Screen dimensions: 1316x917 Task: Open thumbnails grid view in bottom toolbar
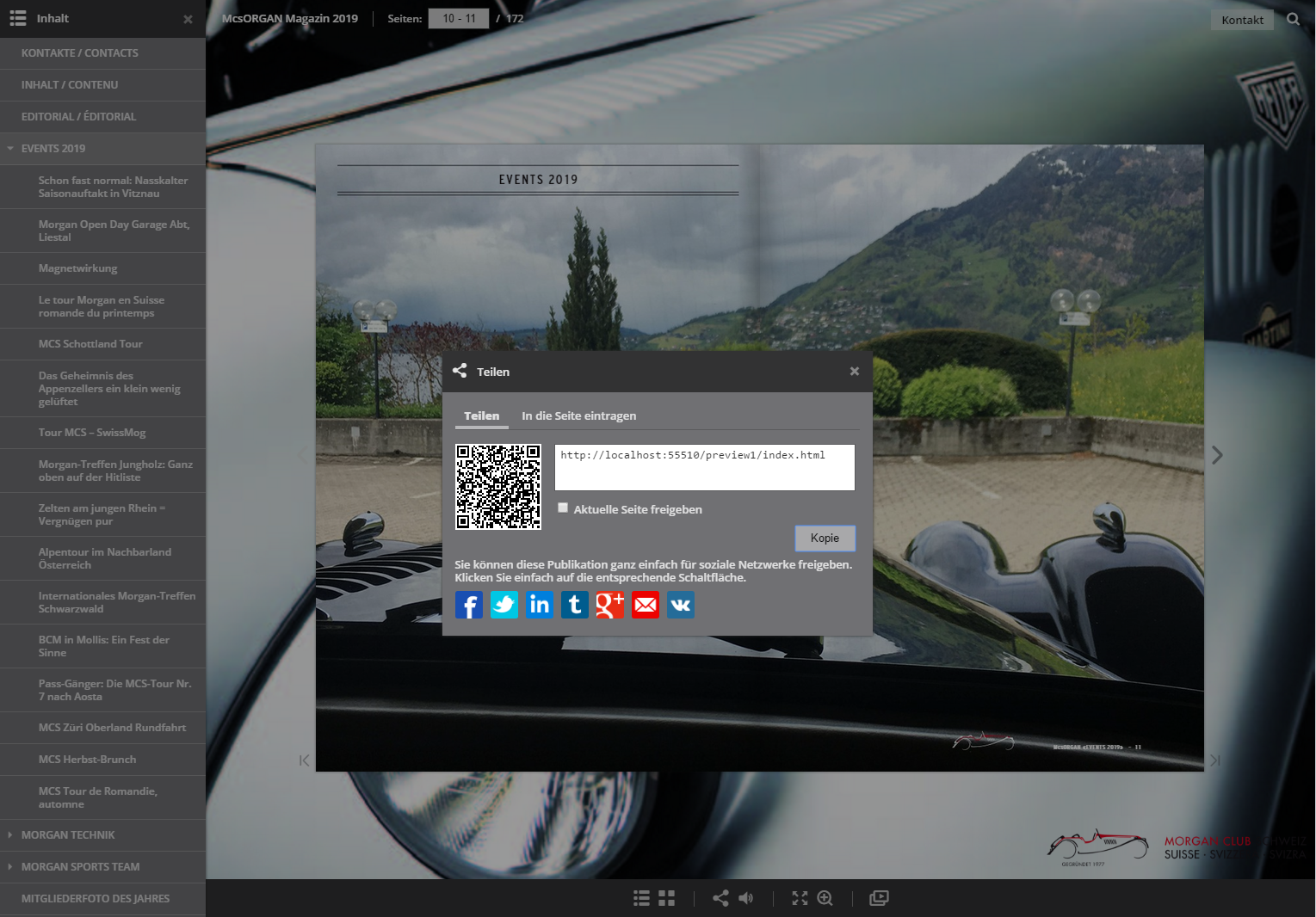coord(667,898)
